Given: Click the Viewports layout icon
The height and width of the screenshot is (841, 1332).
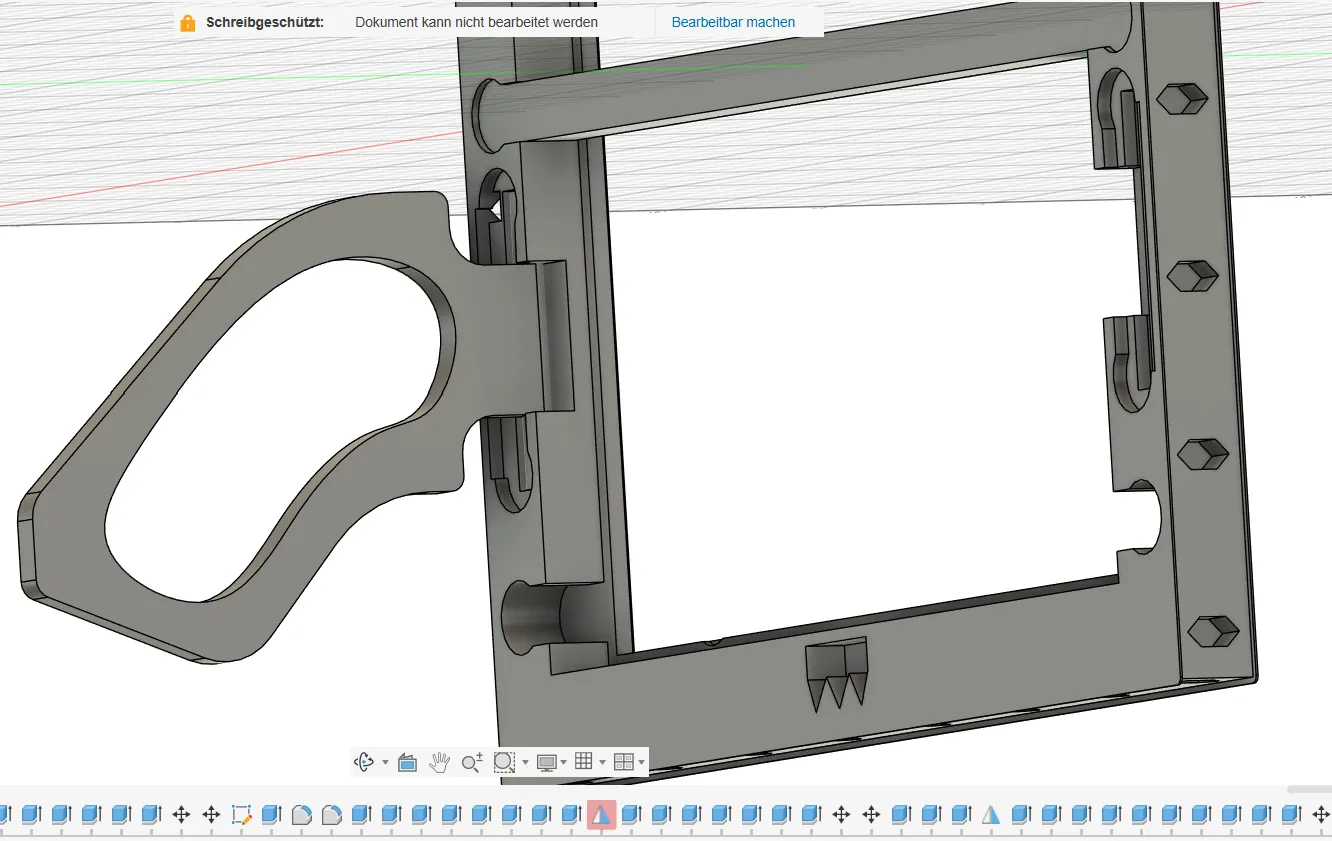Looking at the screenshot, I should [623, 762].
